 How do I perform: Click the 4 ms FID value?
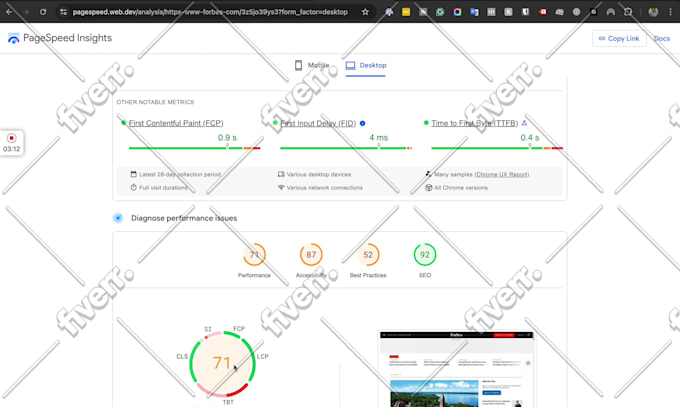pos(379,138)
